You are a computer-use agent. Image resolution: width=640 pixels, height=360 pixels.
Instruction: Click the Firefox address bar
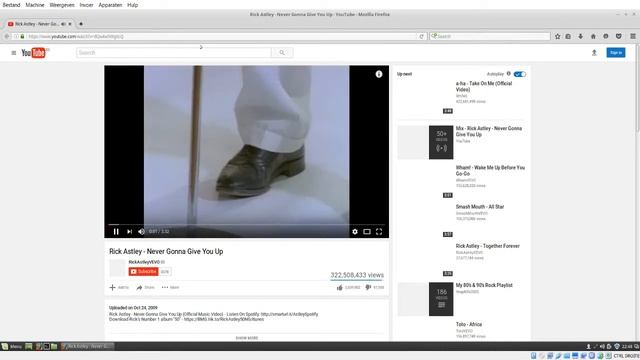pos(220,36)
